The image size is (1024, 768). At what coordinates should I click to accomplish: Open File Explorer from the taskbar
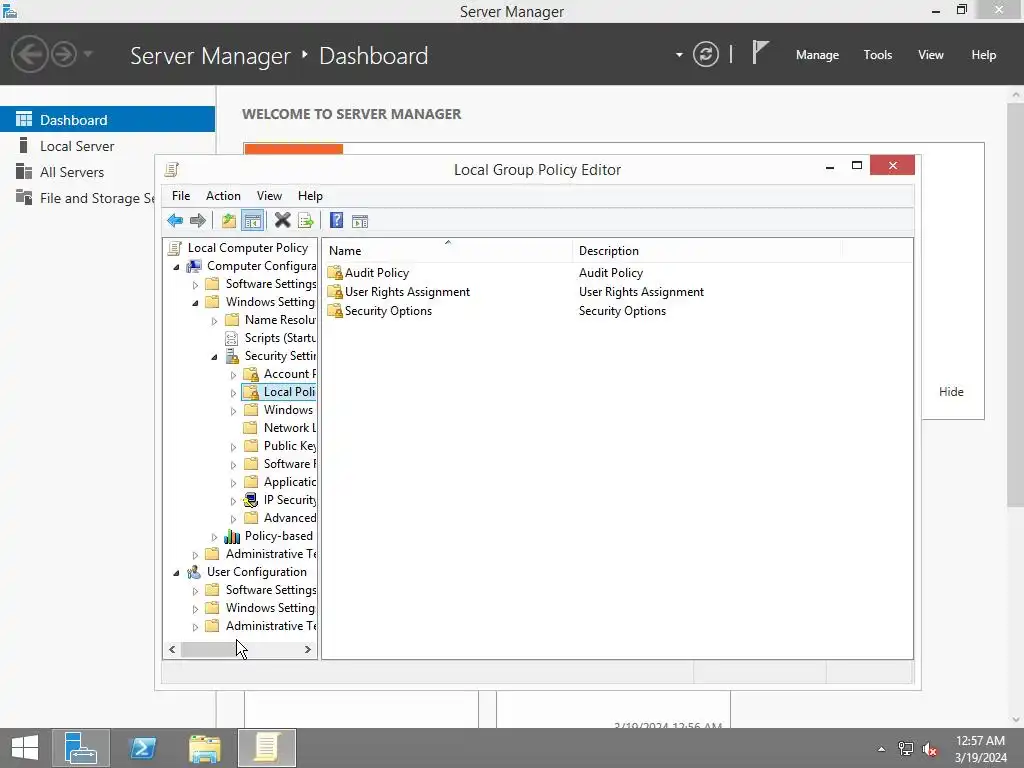pyautogui.click(x=204, y=748)
